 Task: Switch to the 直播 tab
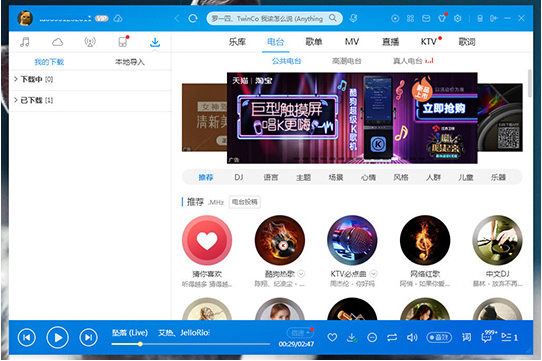[390, 42]
